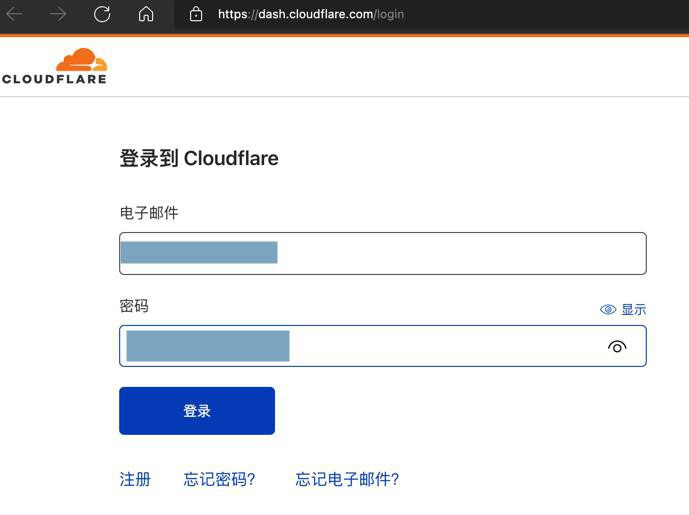Go forward using browser forward arrow
The image size is (689, 515).
58,14
